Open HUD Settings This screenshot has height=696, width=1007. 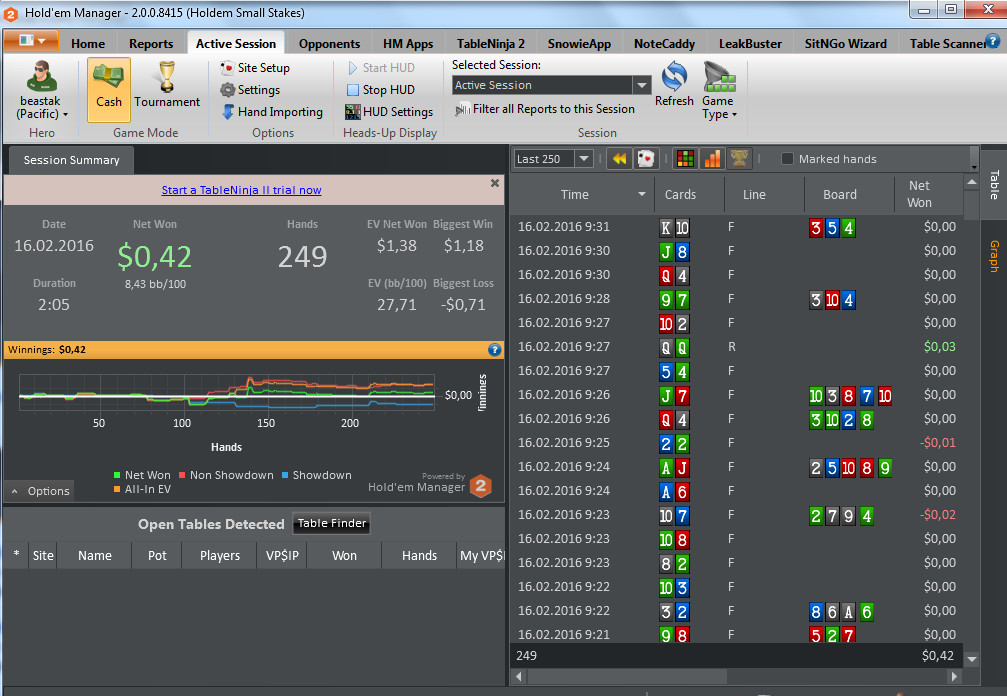pos(389,112)
